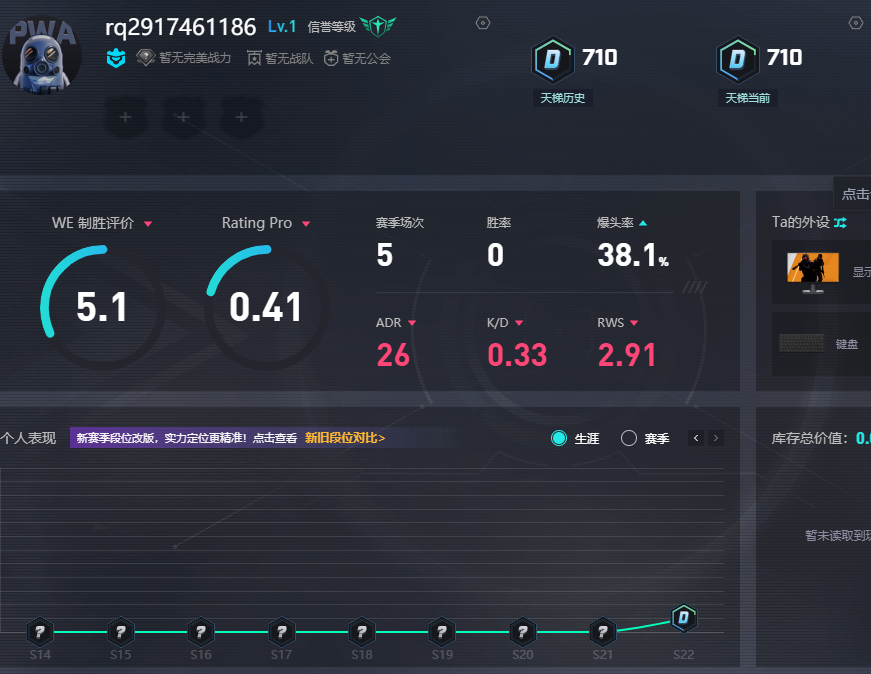
Task: Click the monitor peripheral thumbnail
Action: (x=811, y=271)
